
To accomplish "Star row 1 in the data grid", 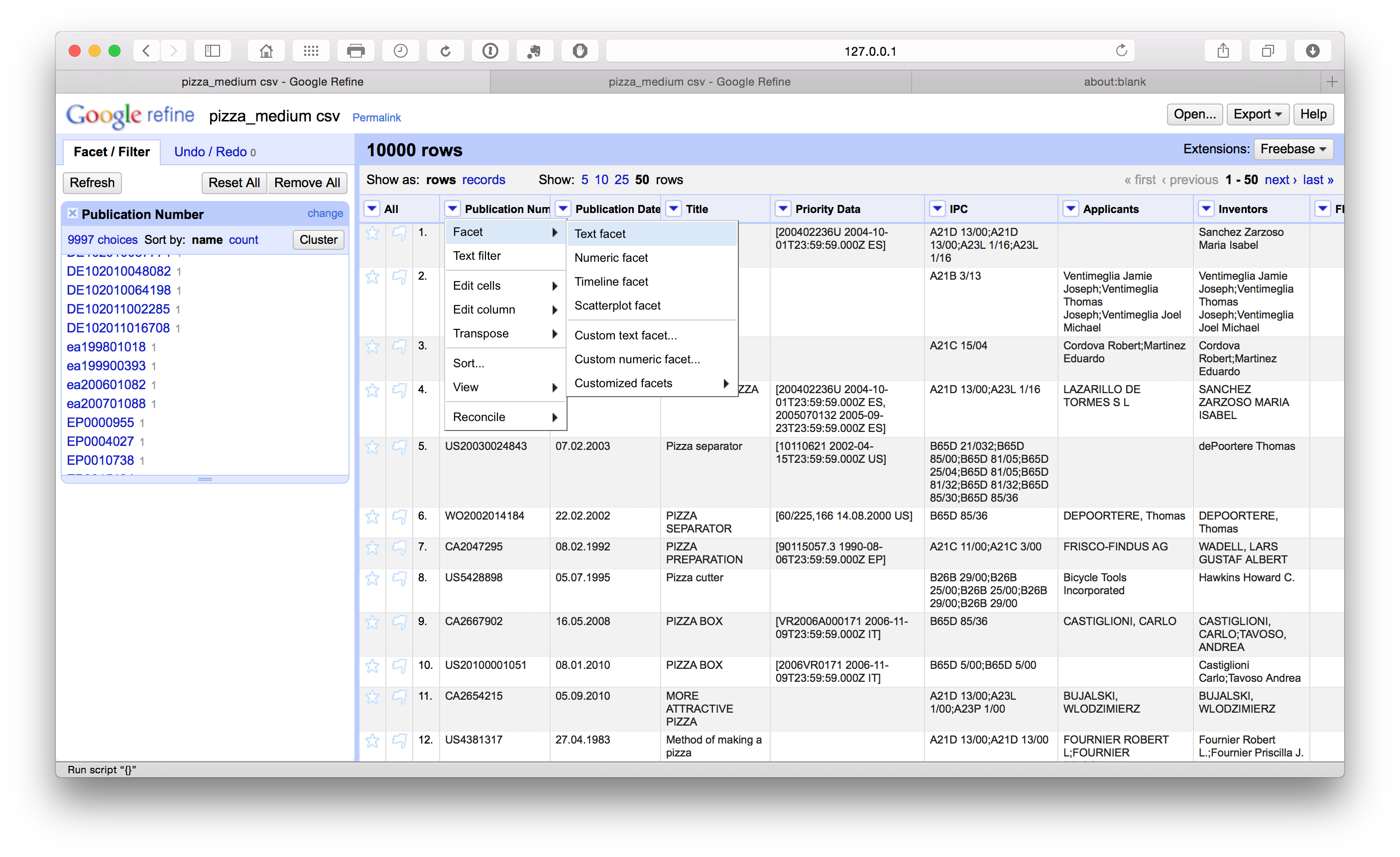I will (x=372, y=233).
